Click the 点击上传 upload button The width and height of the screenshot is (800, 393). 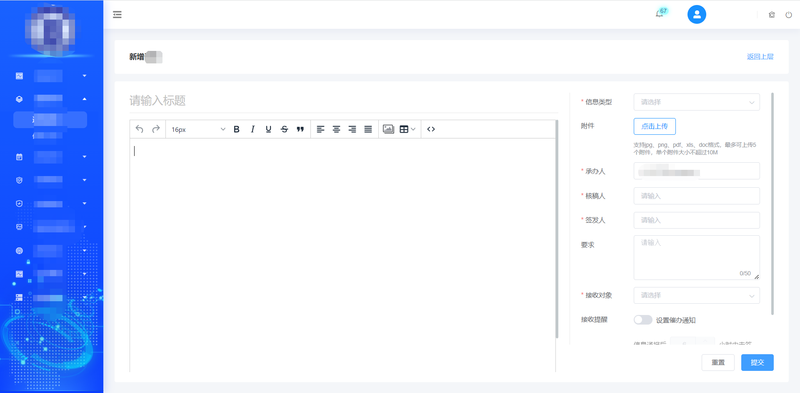point(655,126)
